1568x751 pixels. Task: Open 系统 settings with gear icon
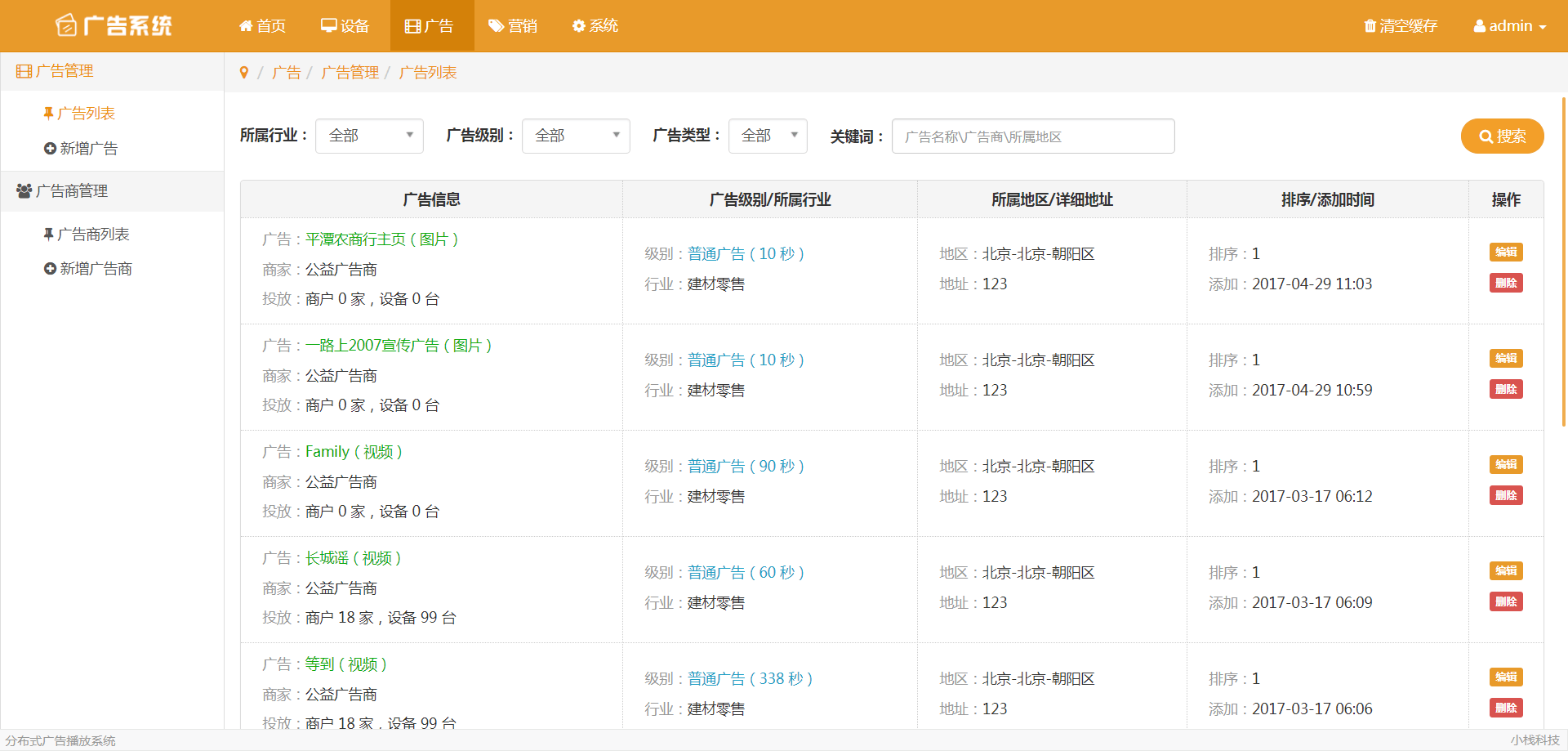click(x=595, y=26)
